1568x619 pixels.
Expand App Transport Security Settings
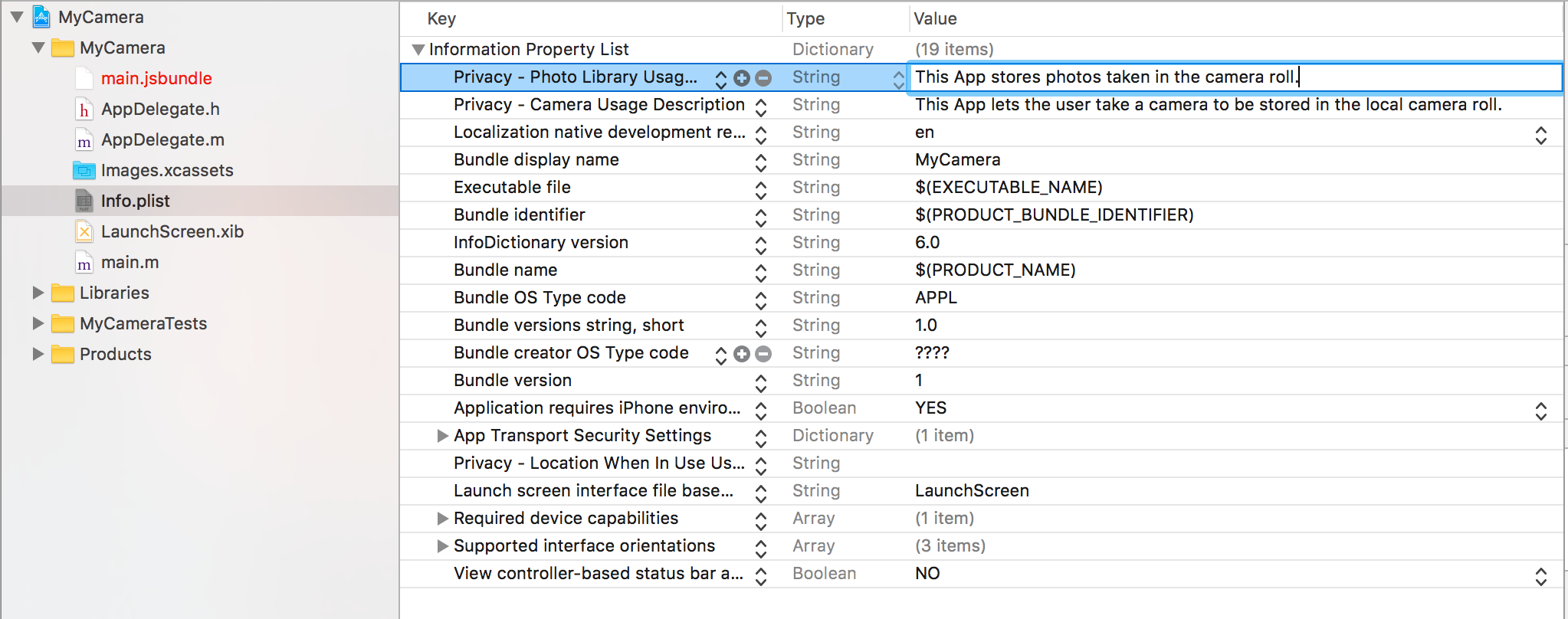pyautogui.click(x=442, y=436)
